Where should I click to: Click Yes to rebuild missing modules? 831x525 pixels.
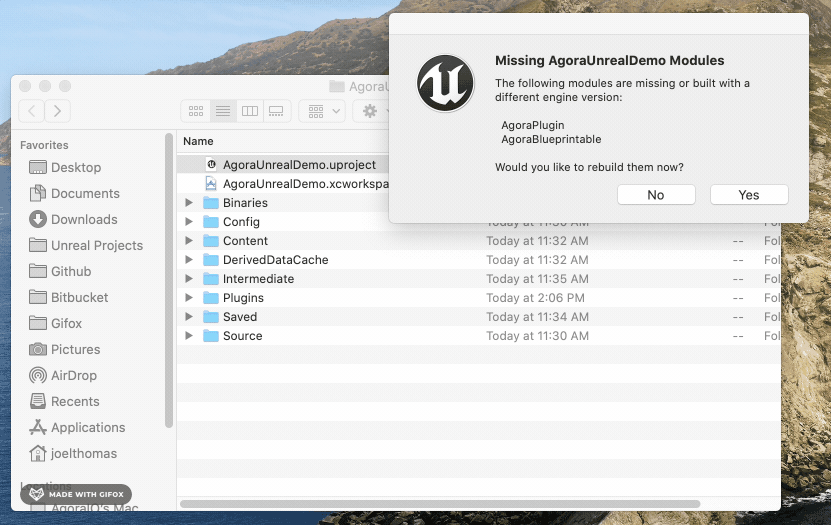click(x=749, y=194)
